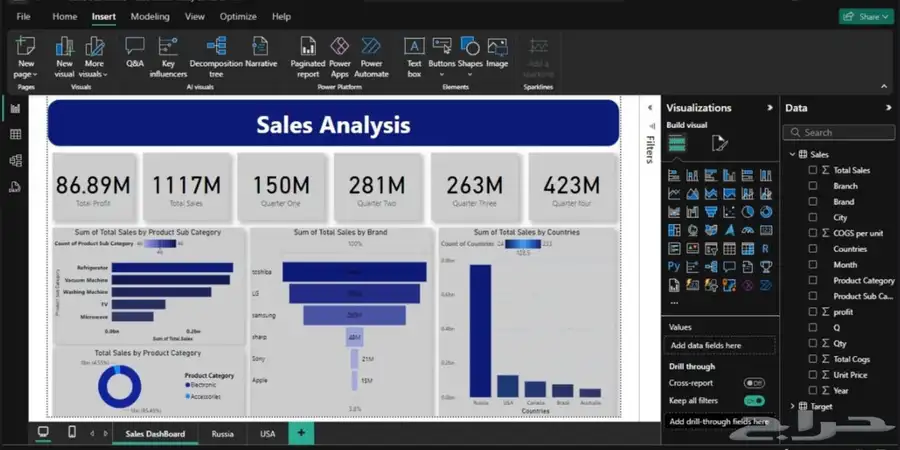Open the File menu
Screen dimensions: 900x450
pyautogui.click(x=24, y=17)
